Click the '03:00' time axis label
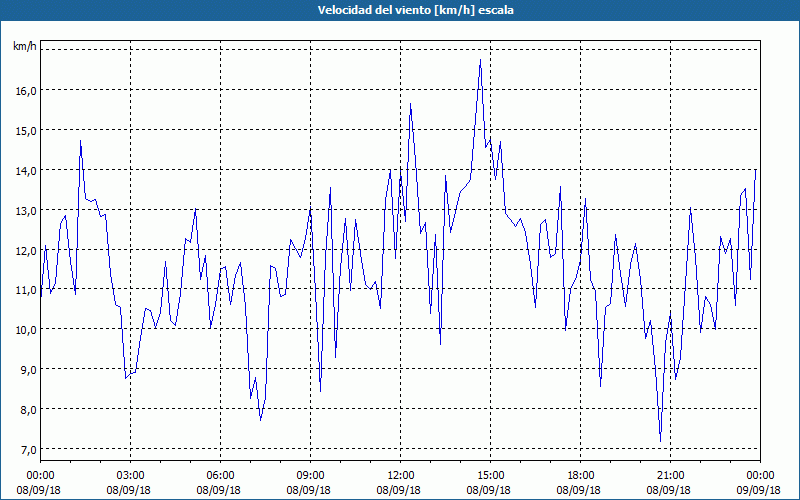Image resolution: width=800 pixels, height=500 pixels. tap(131, 476)
